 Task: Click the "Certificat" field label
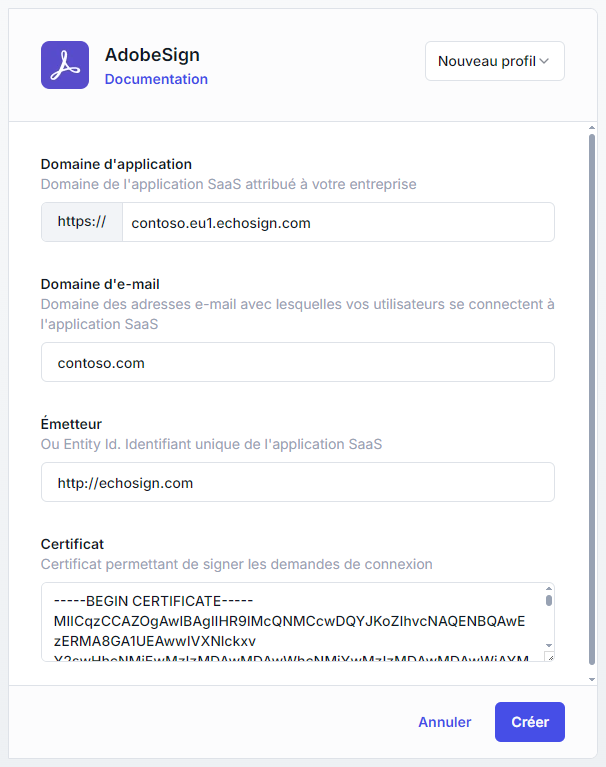click(x=72, y=544)
